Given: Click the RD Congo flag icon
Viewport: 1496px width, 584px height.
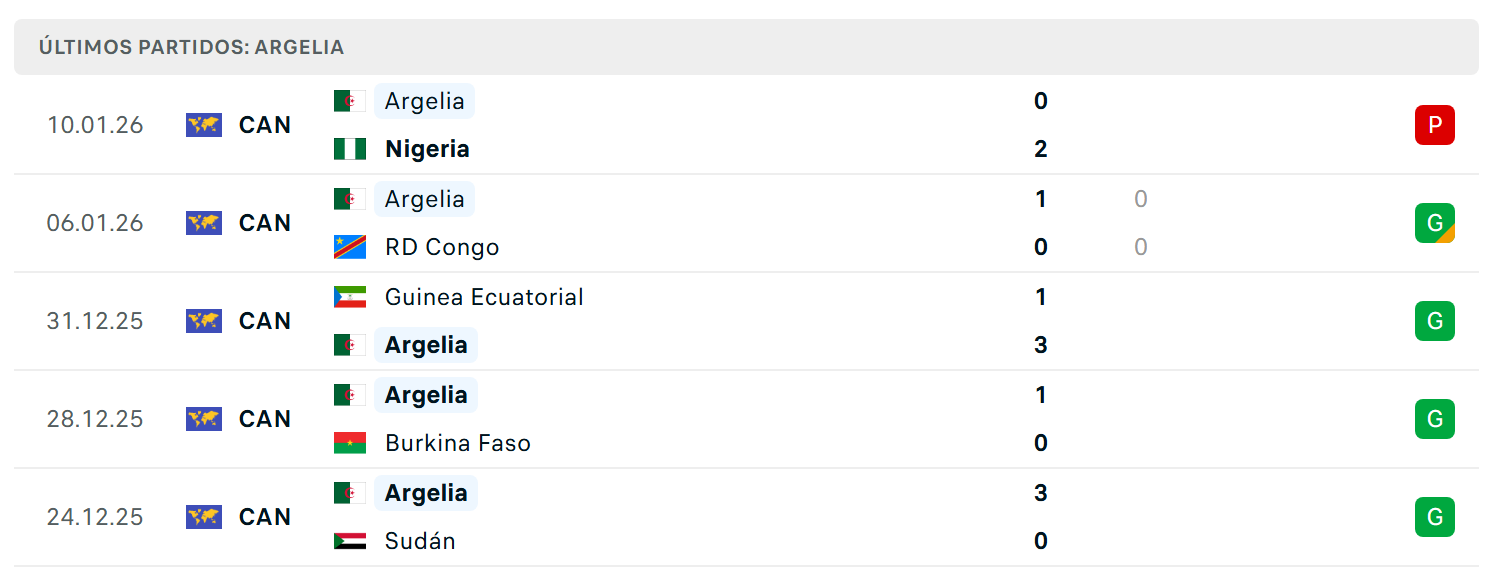Looking at the screenshot, I should (350, 247).
